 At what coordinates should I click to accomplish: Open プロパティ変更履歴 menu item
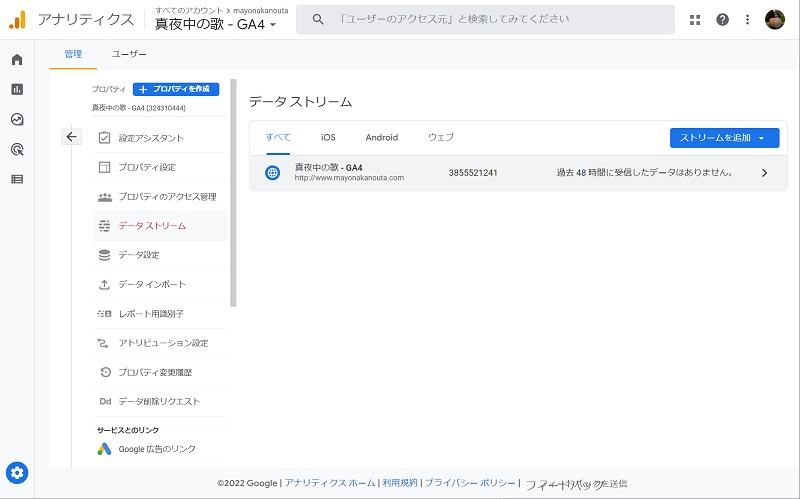pyautogui.click(x=160, y=372)
